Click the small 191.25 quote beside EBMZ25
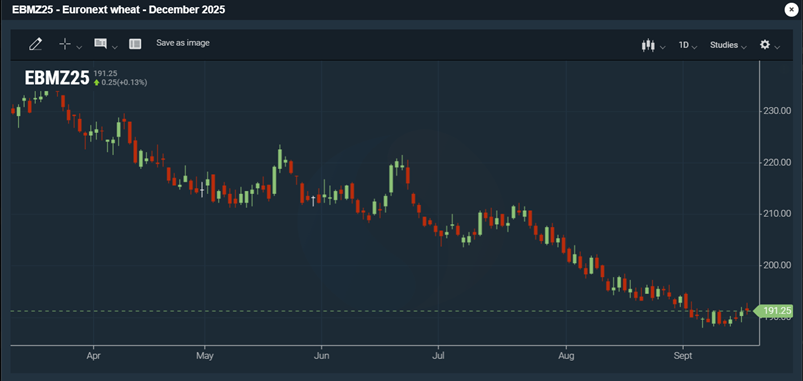This screenshot has width=803, height=381. coord(105,74)
